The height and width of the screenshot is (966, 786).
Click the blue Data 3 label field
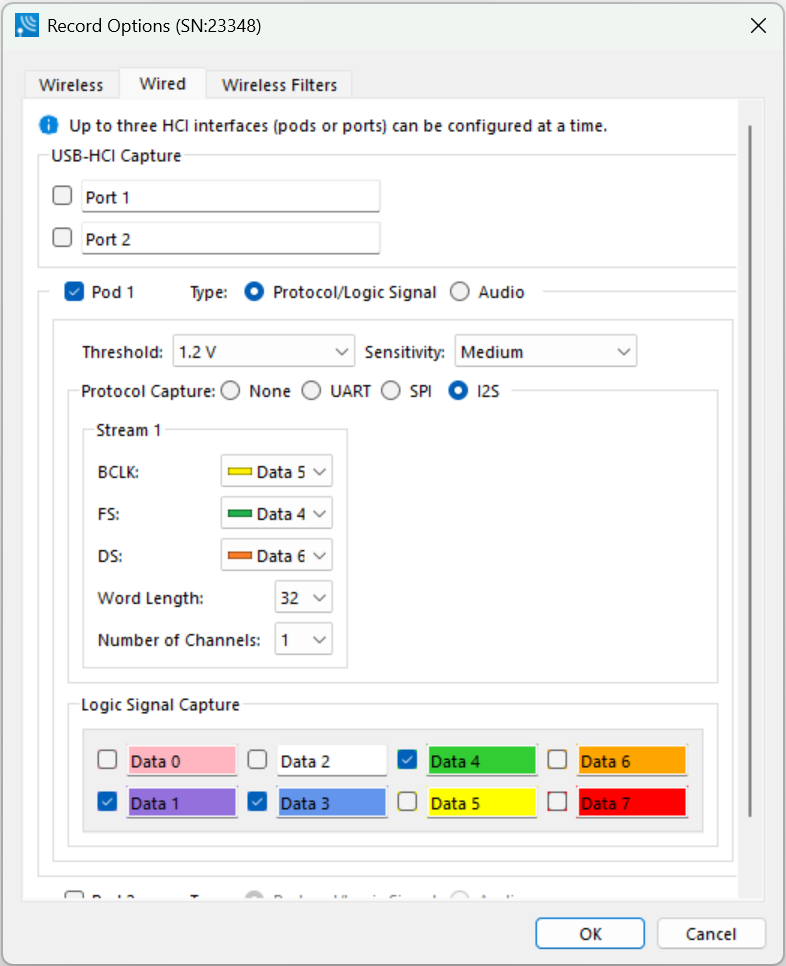pyautogui.click(x=332, y=802)
